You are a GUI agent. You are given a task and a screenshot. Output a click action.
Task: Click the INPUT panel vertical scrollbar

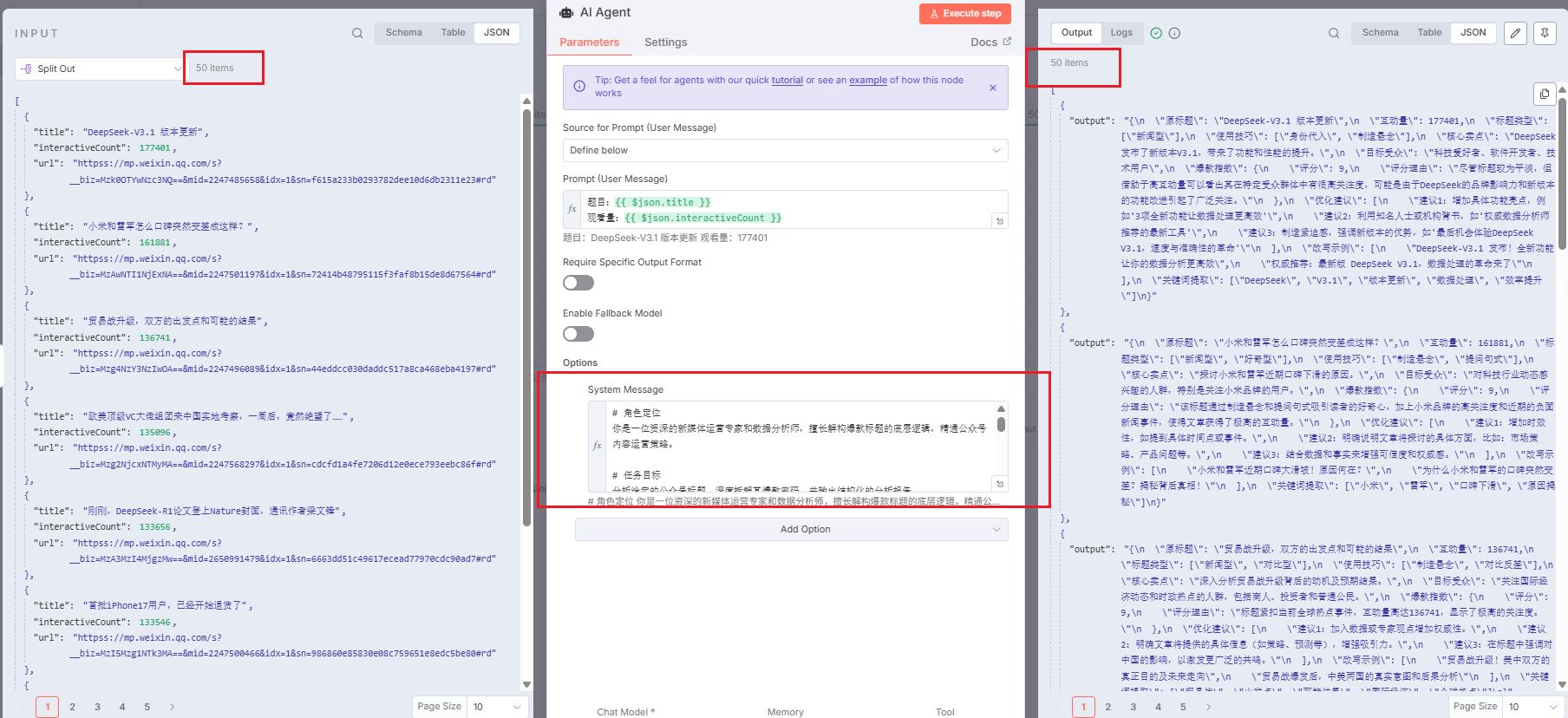pyautogui.click(x=526, y=317)
